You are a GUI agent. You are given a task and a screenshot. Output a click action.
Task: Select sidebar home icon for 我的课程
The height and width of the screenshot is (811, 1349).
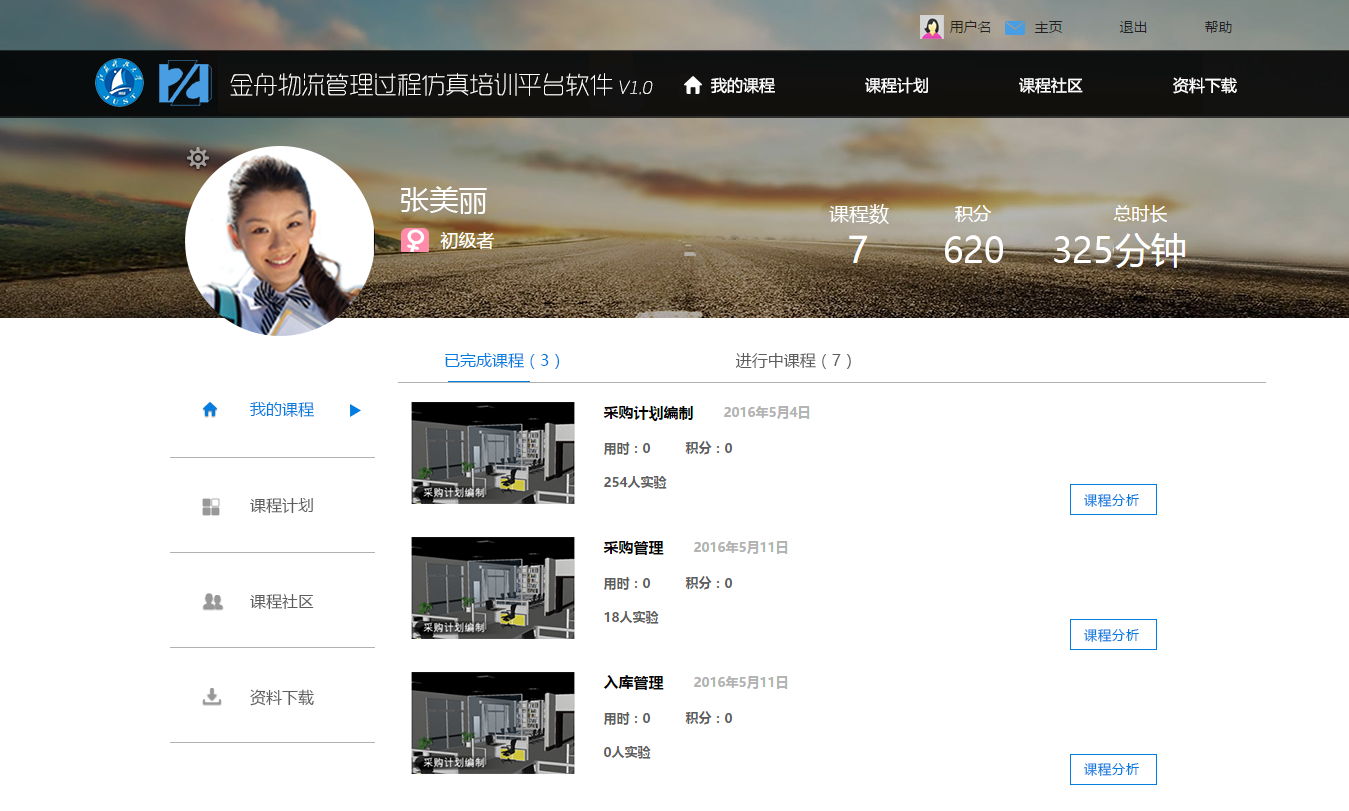(210, 410)
